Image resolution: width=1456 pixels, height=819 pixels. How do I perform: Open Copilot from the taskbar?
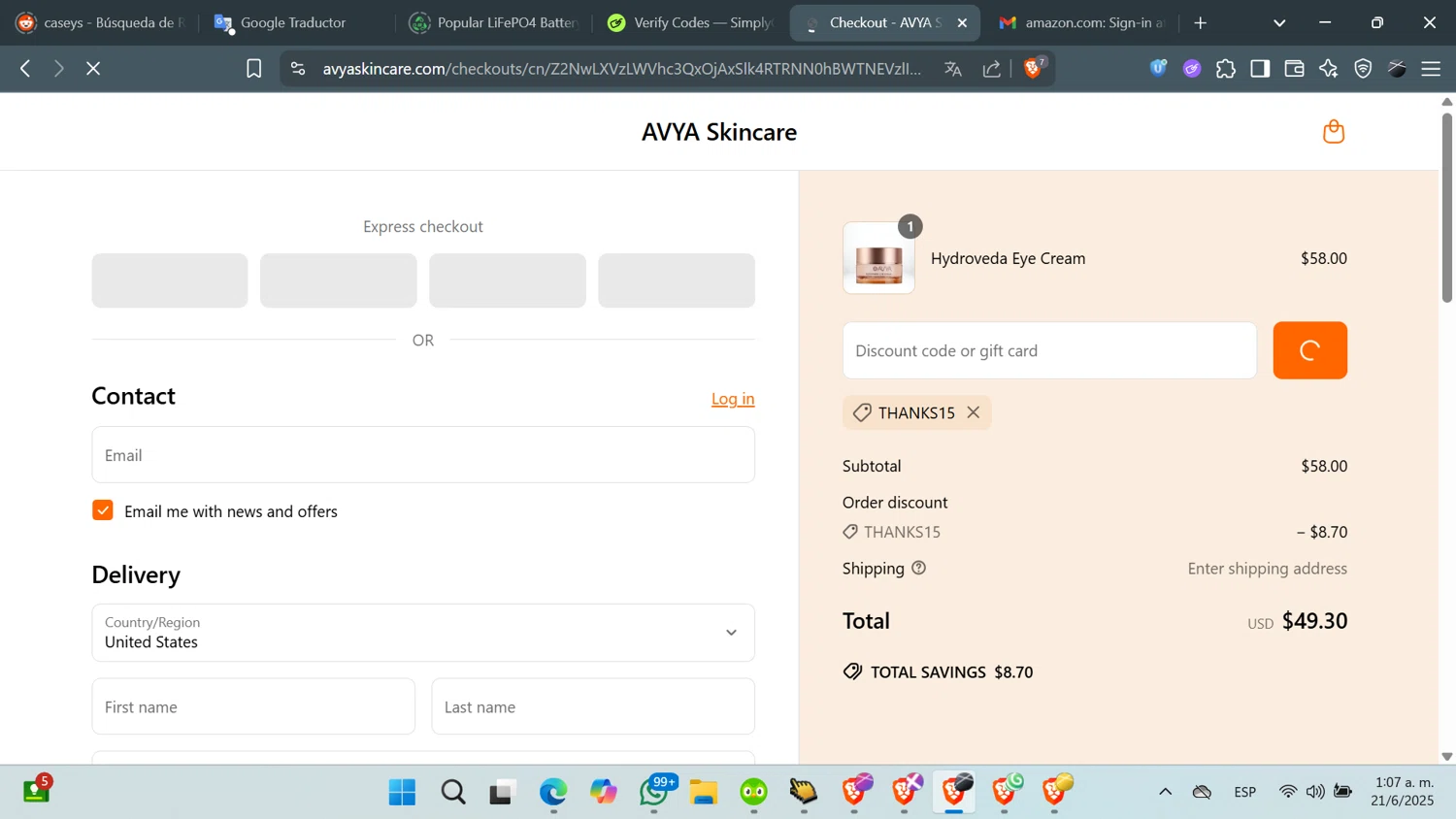tap(604, 792)
